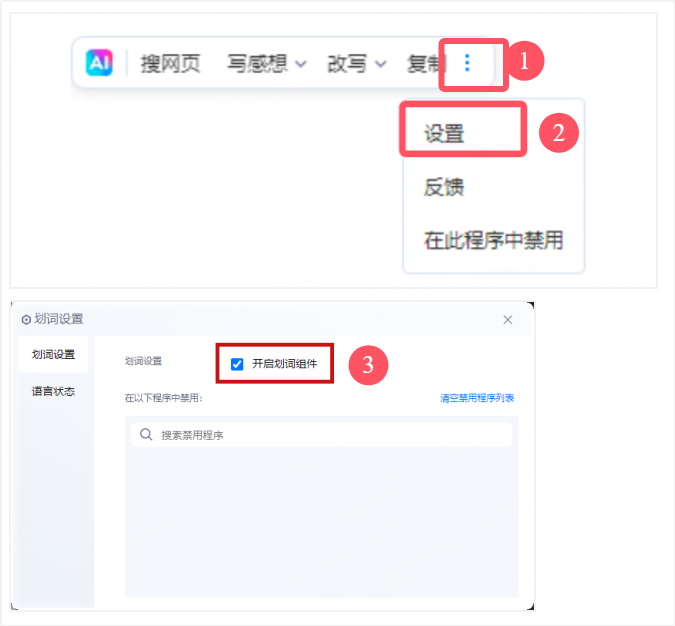Click the red numbered marker 2
The image size is (675, 626).
[x=559, y=133]
